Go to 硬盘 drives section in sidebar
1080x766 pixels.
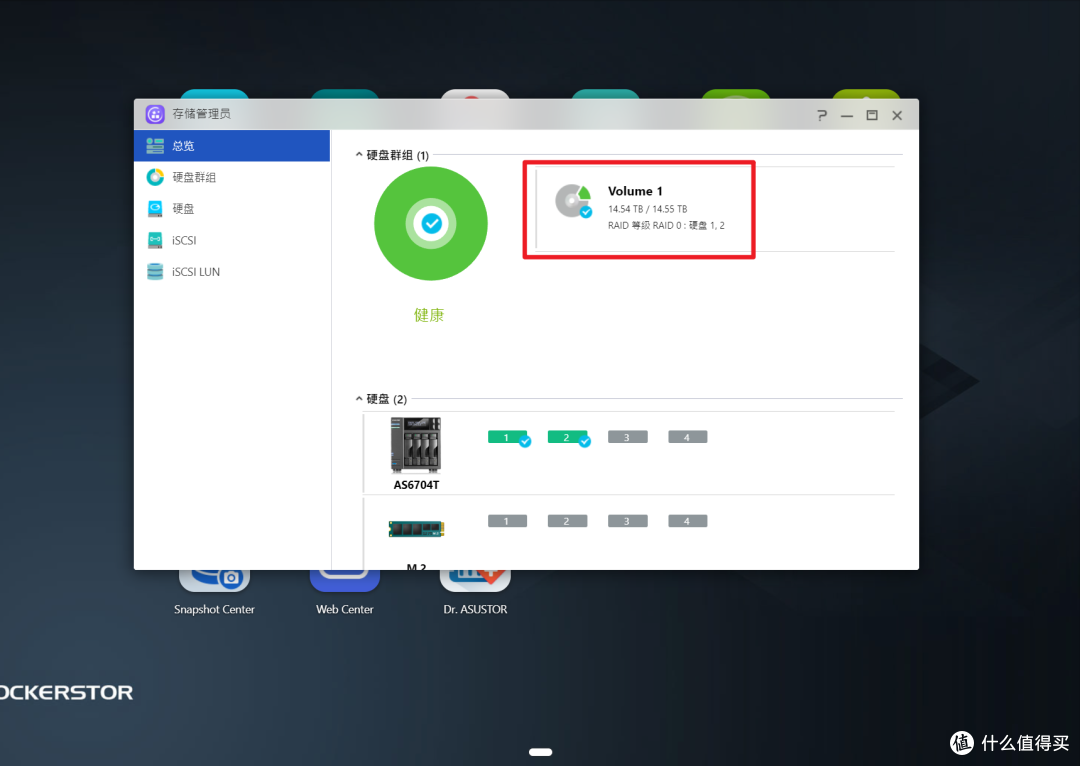point(183,209)
